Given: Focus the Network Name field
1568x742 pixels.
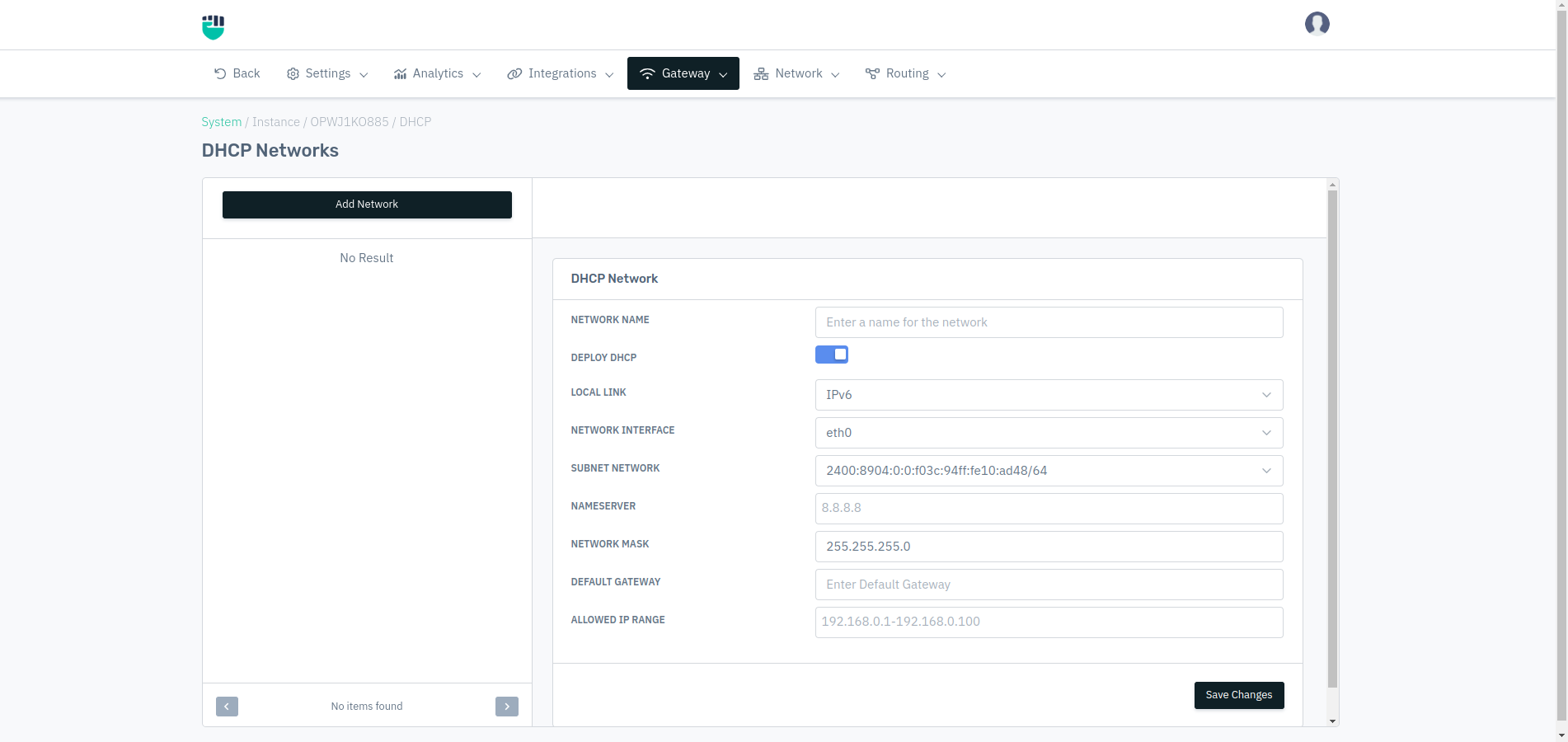Looking at the screenshot, I should pyautogui.click(x=1049, y=322).
